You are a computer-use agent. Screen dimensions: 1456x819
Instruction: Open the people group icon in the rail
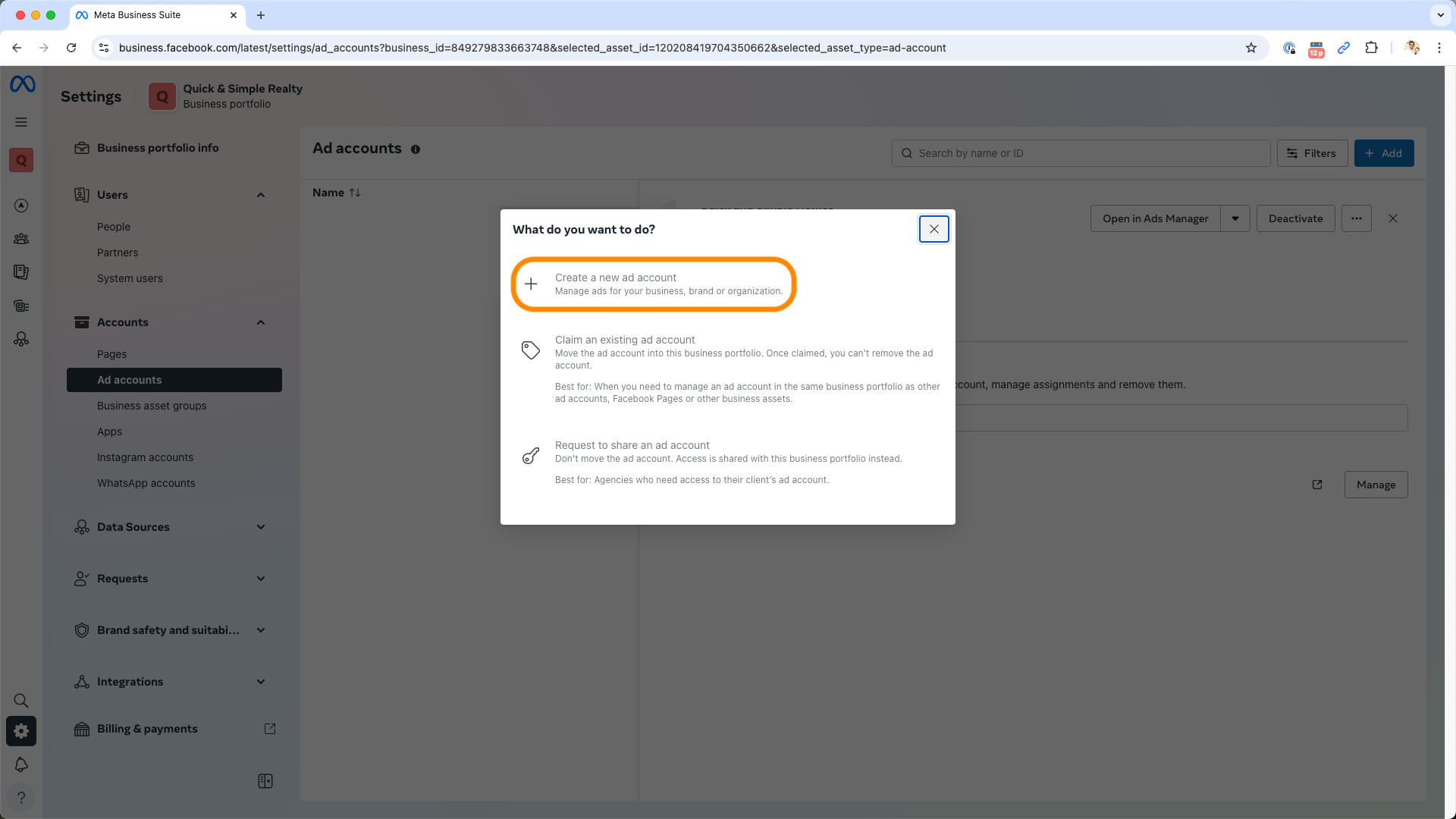pyautogui.click(x=21, y=239)
